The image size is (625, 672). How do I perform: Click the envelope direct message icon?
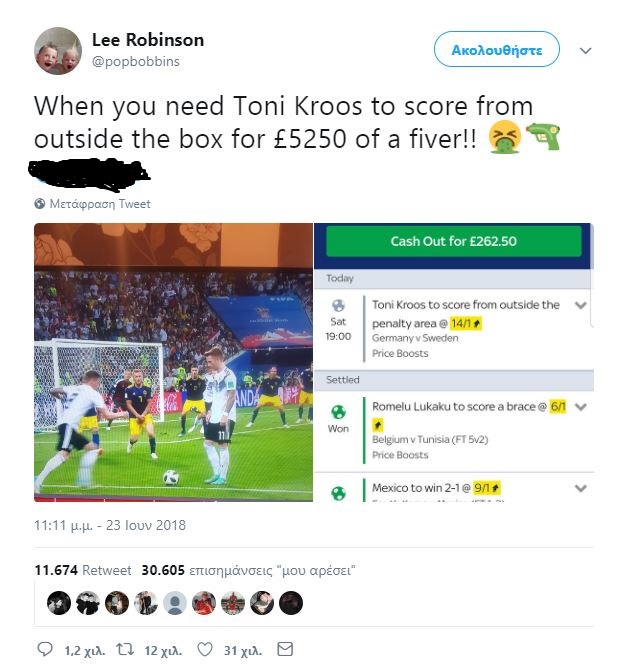[285, 649]
